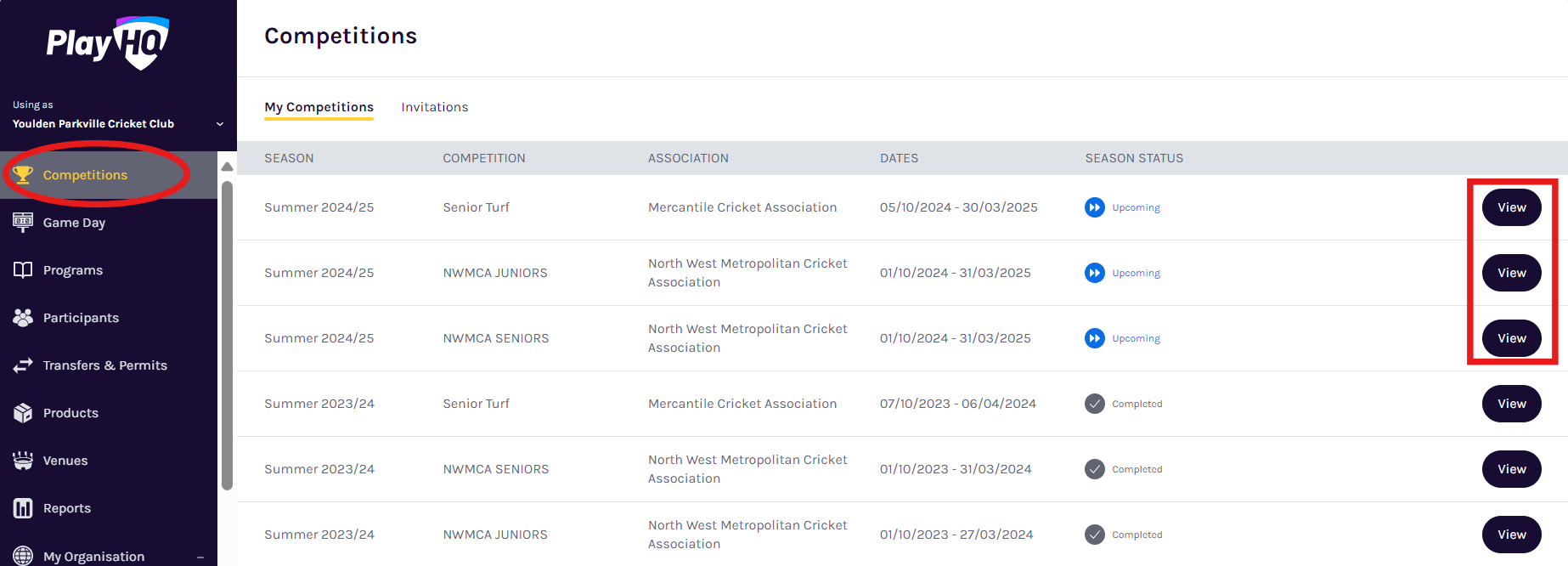Open Venues from the sidebar
The height and width of the screenshot is (566, 1568).
click(x=109, y=461)
